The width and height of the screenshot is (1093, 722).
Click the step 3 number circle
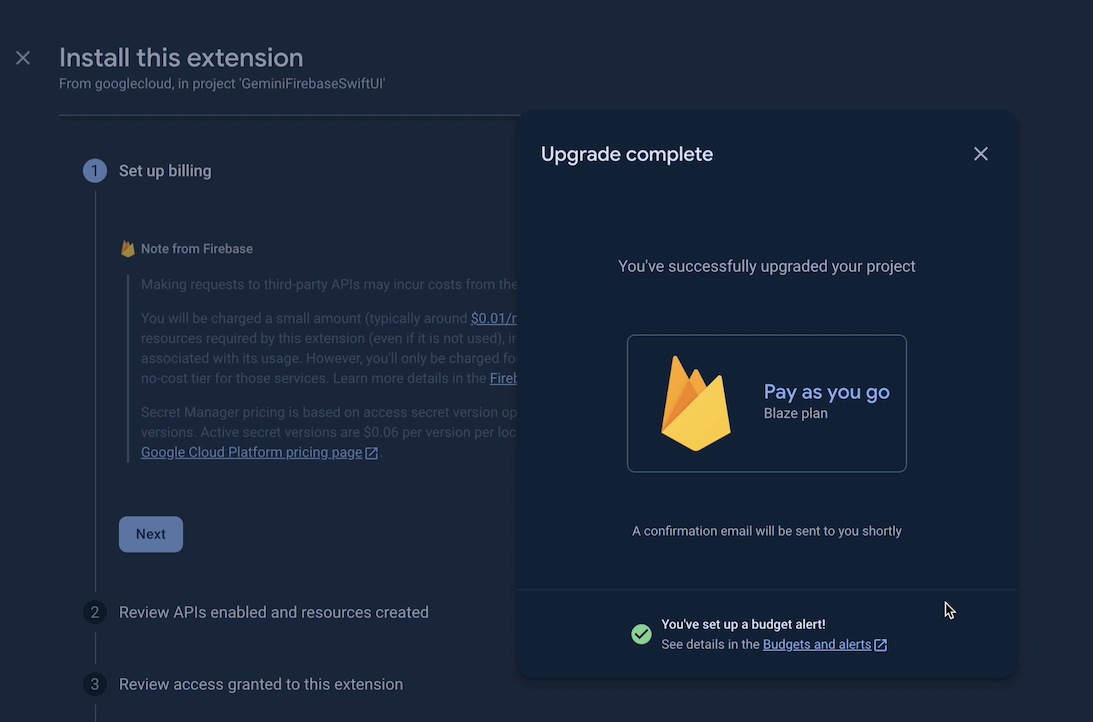pos(95,684)
